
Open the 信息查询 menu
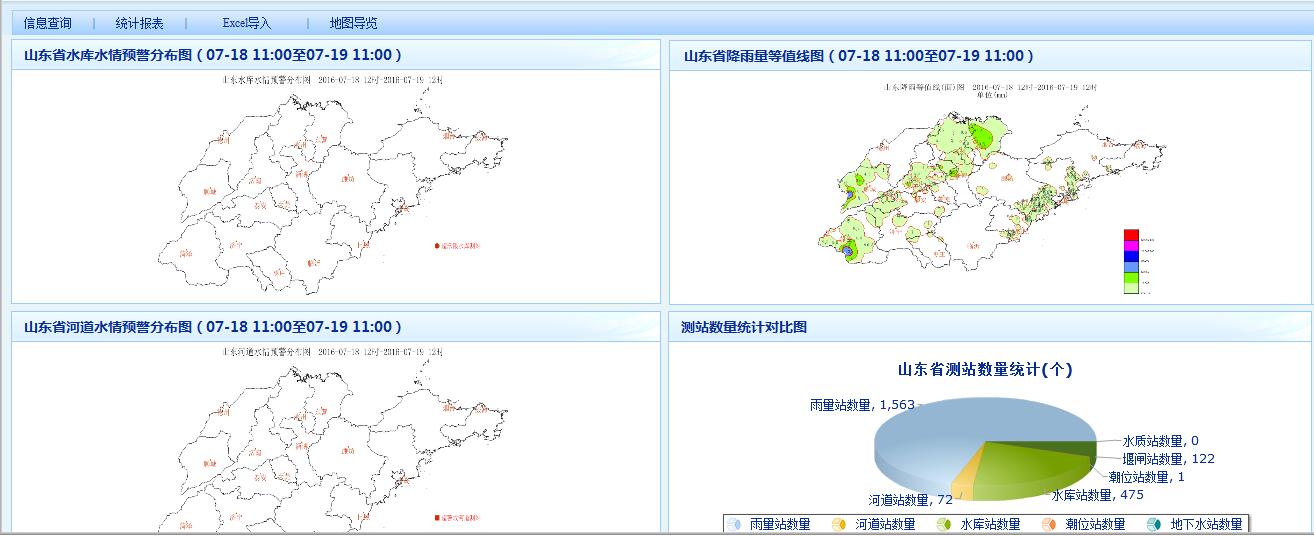48,23
